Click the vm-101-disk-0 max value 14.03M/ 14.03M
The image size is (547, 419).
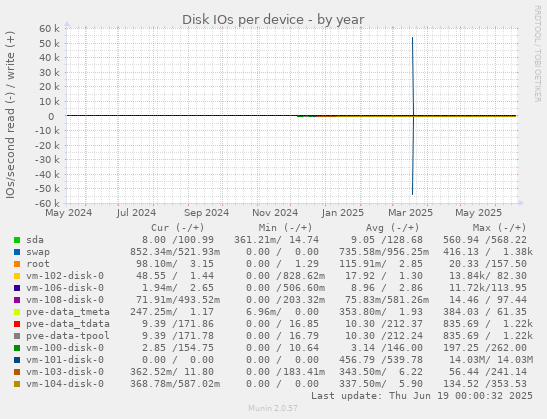[x=491, y=360]
